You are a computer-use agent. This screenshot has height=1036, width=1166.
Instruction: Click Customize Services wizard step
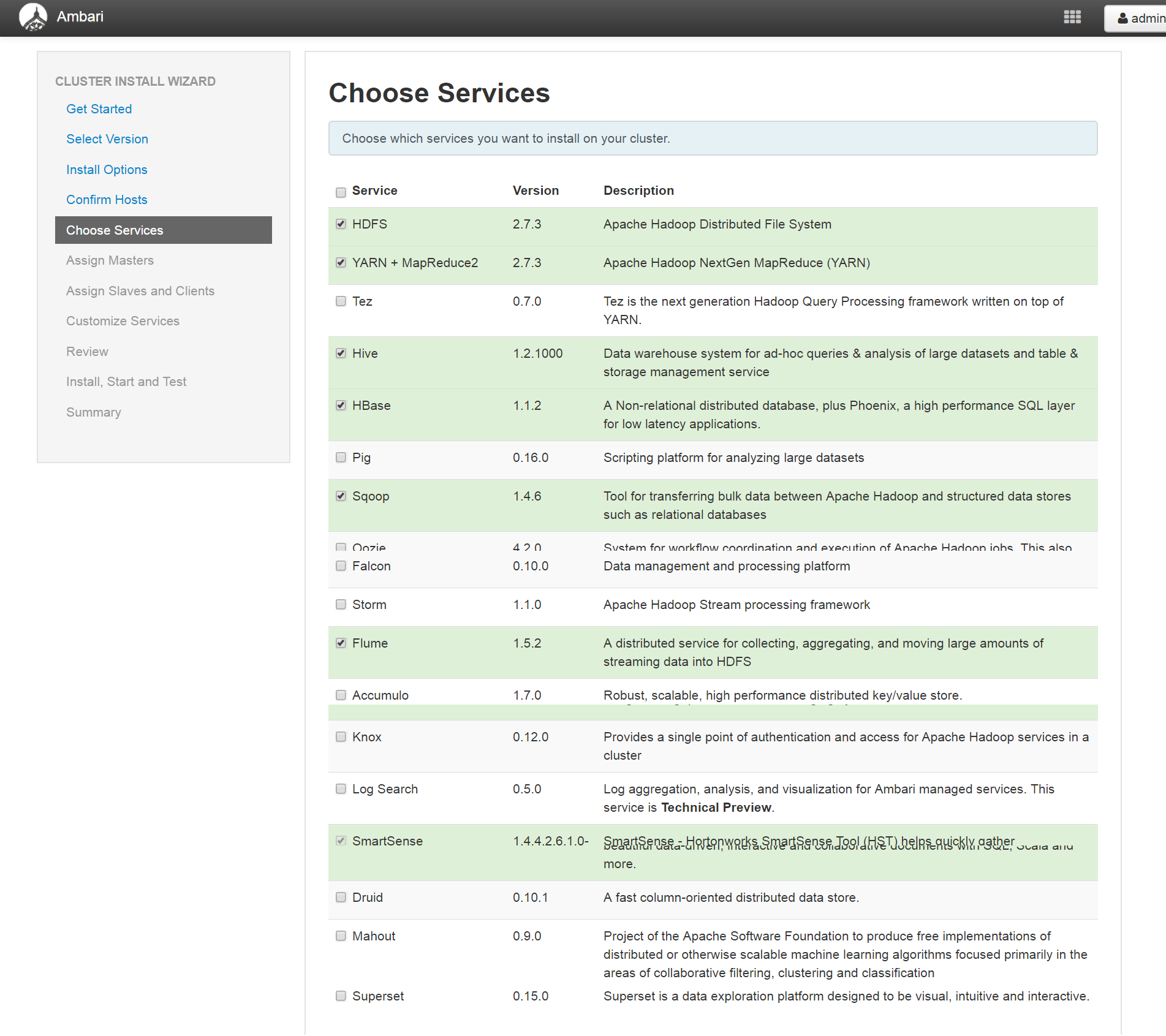pos(123,321)
